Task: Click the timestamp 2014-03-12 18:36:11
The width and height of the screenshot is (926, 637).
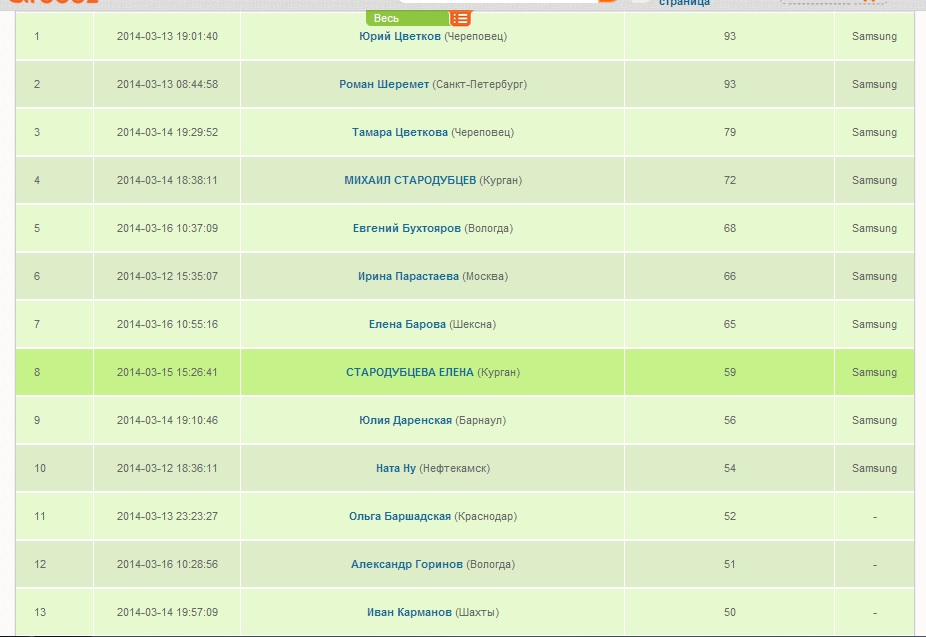Action: coord(167,468)
